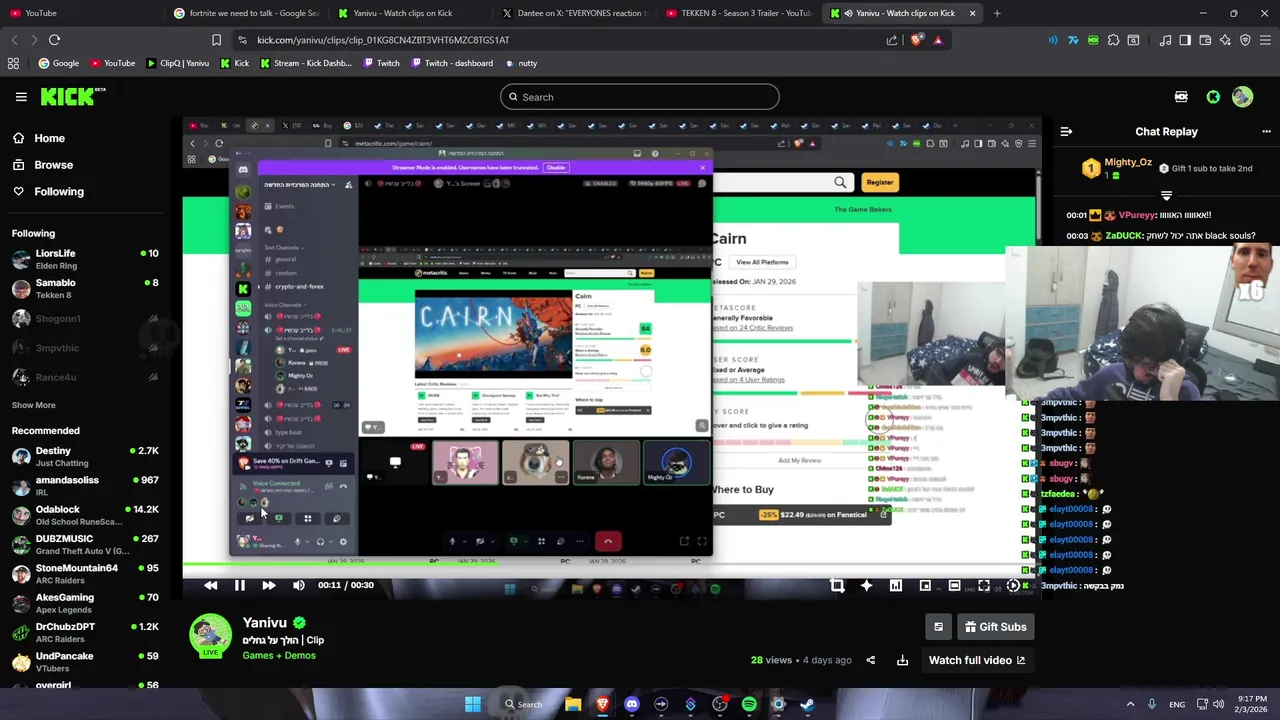This screenshot has width=1280, height=720.
Task: Open the Brave VPN shield icon
Action: (x=1245, y=40)
